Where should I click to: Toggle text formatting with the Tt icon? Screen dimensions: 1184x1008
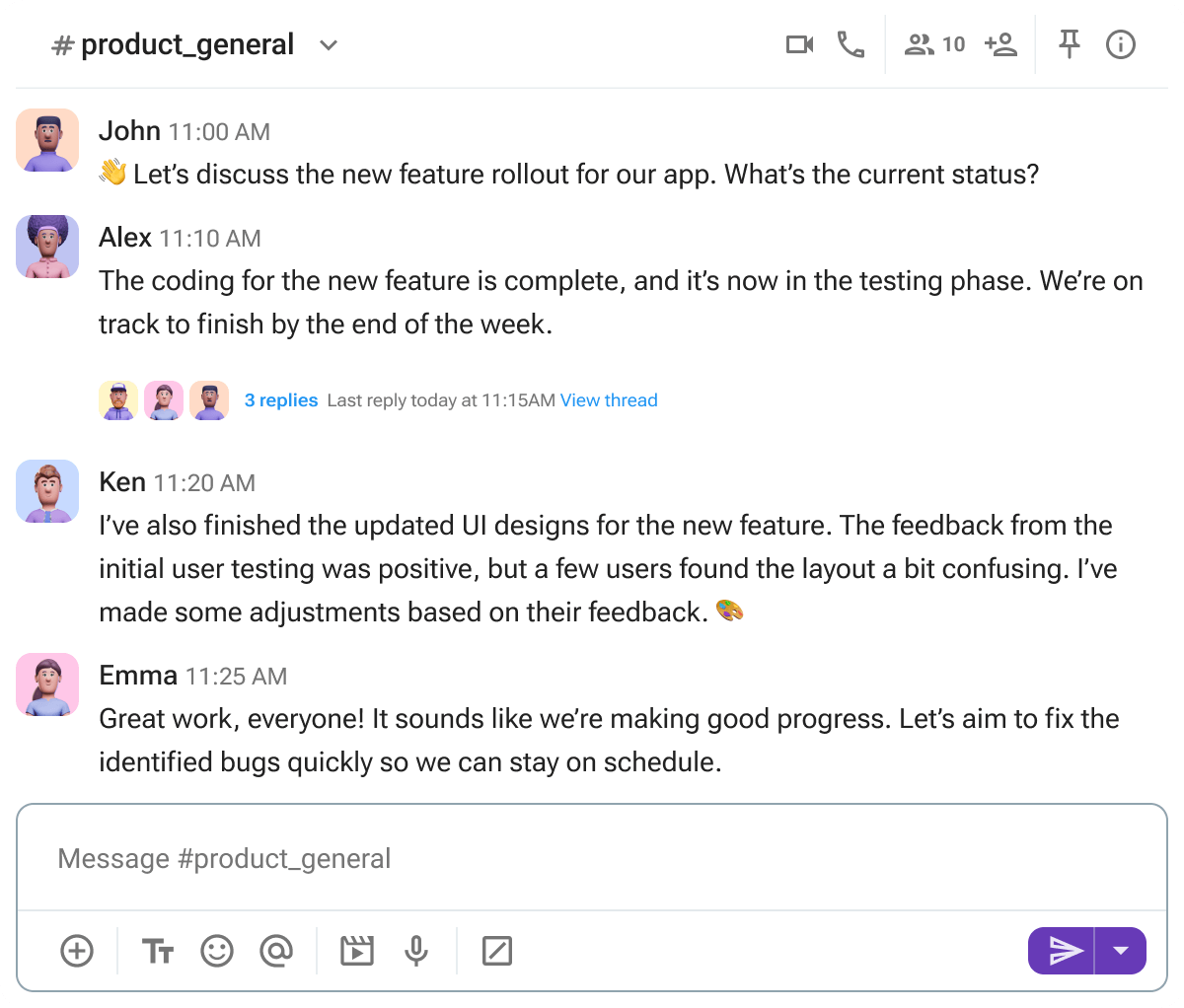pyautogui.click(x=157, y=951)
